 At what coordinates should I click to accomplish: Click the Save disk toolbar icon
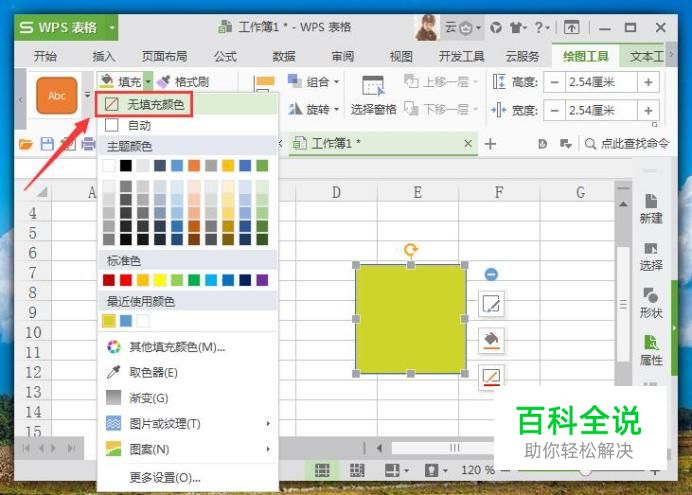(x=47, y=144)
